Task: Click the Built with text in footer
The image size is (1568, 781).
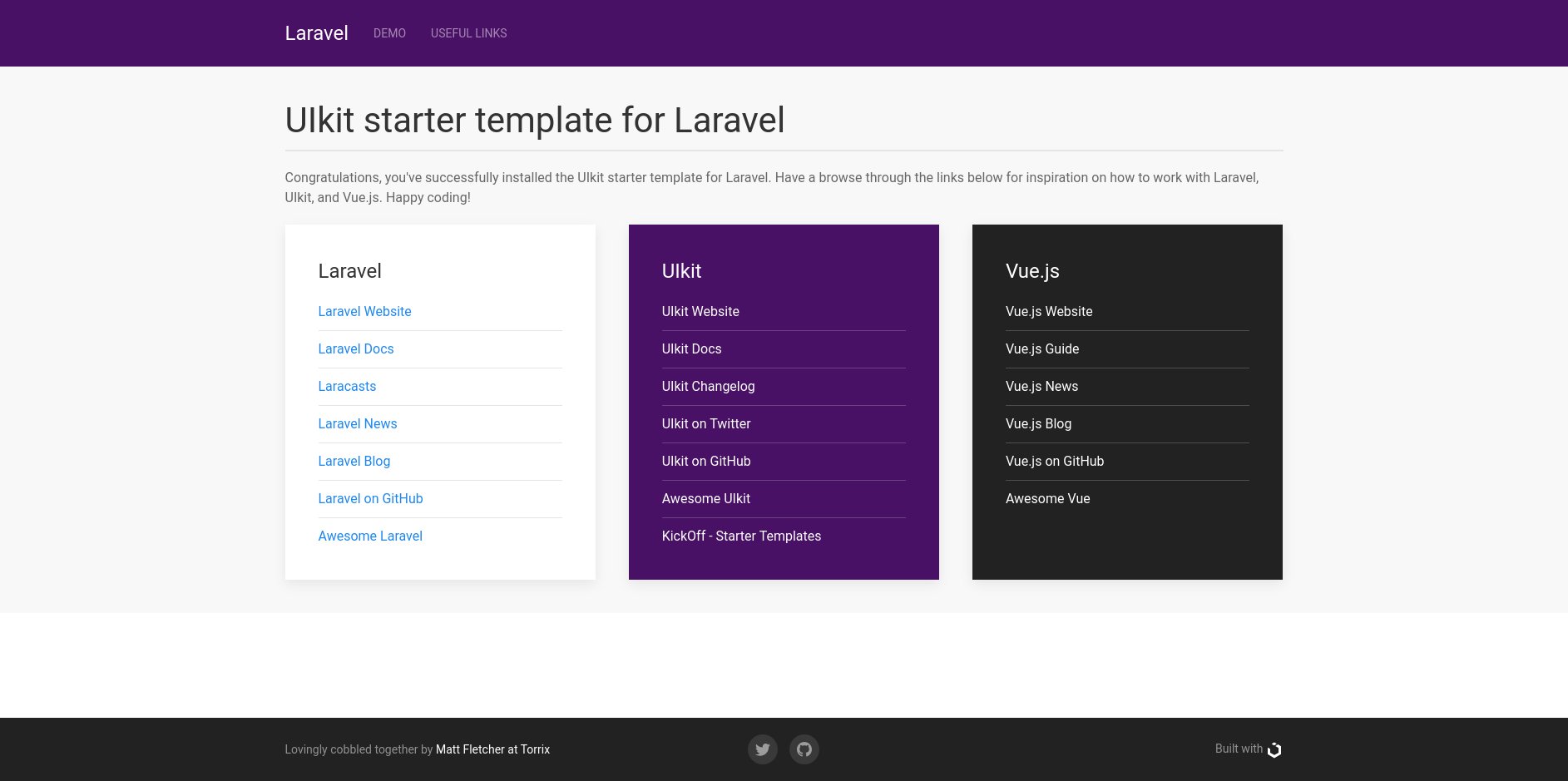Action: 1239,749
